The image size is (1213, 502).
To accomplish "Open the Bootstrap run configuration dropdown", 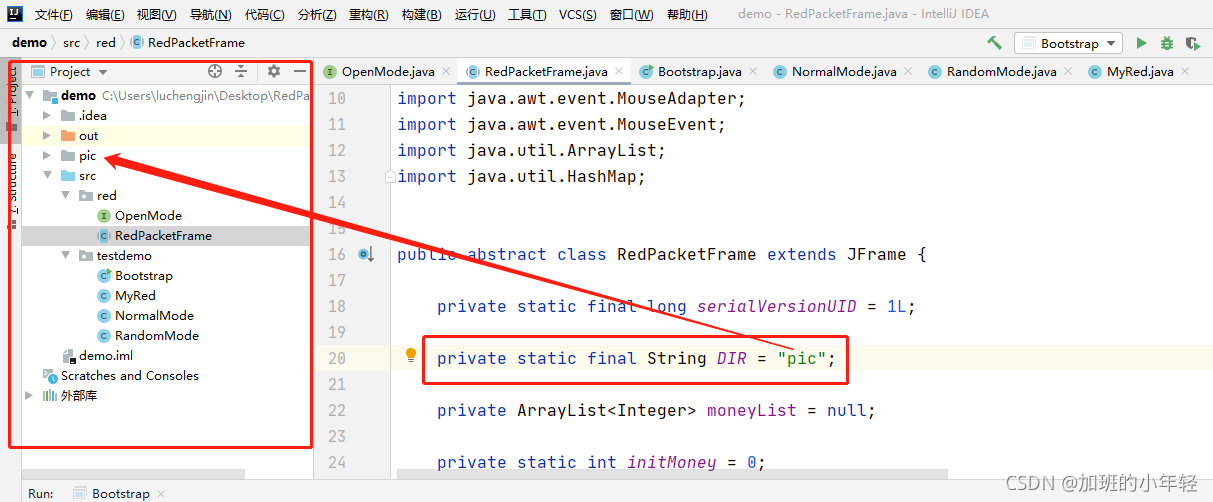I will [x=1068, y=43].
